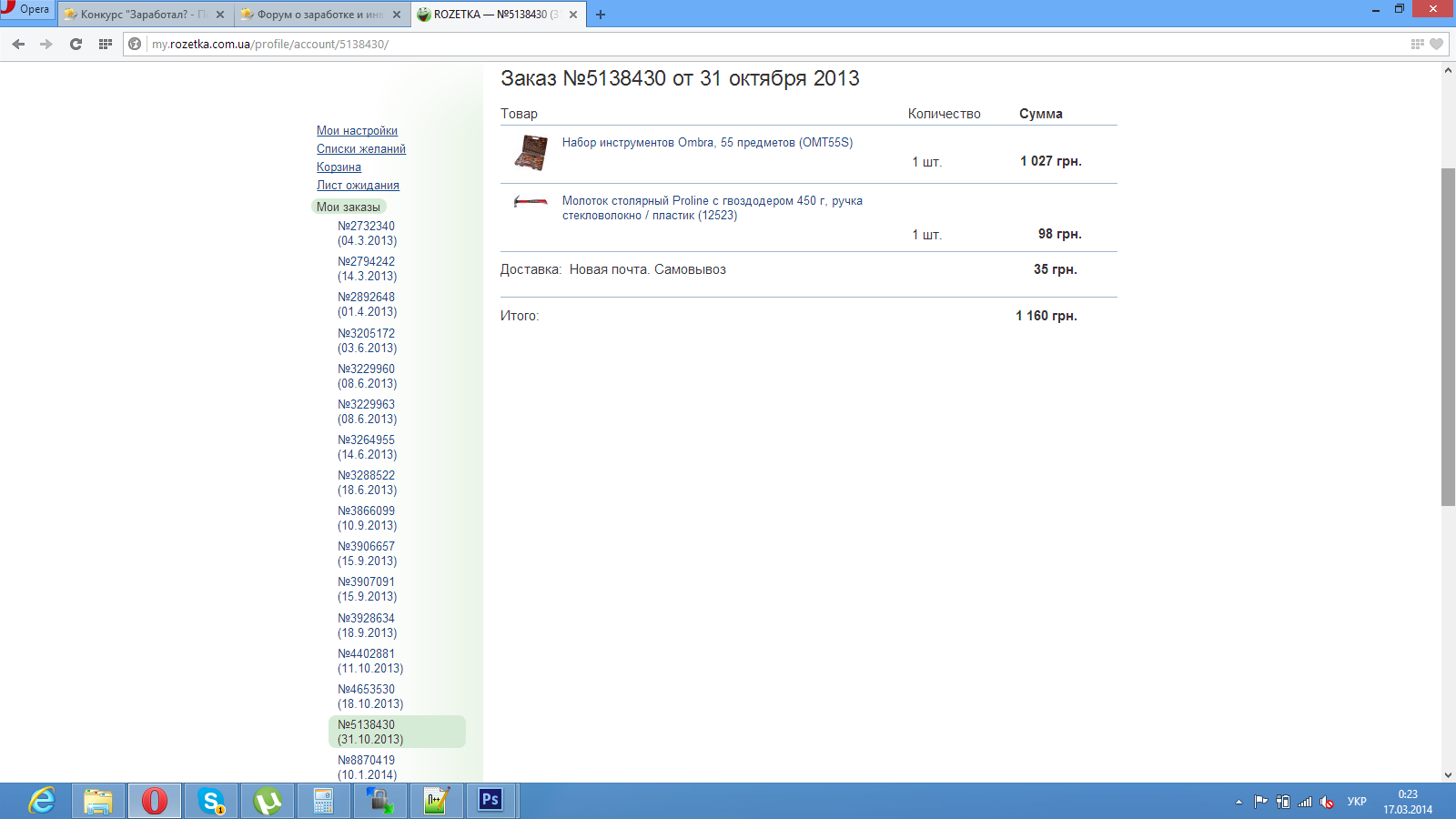Open the Списки желаний link
The image size is (1456, 819).
(361, 149)
